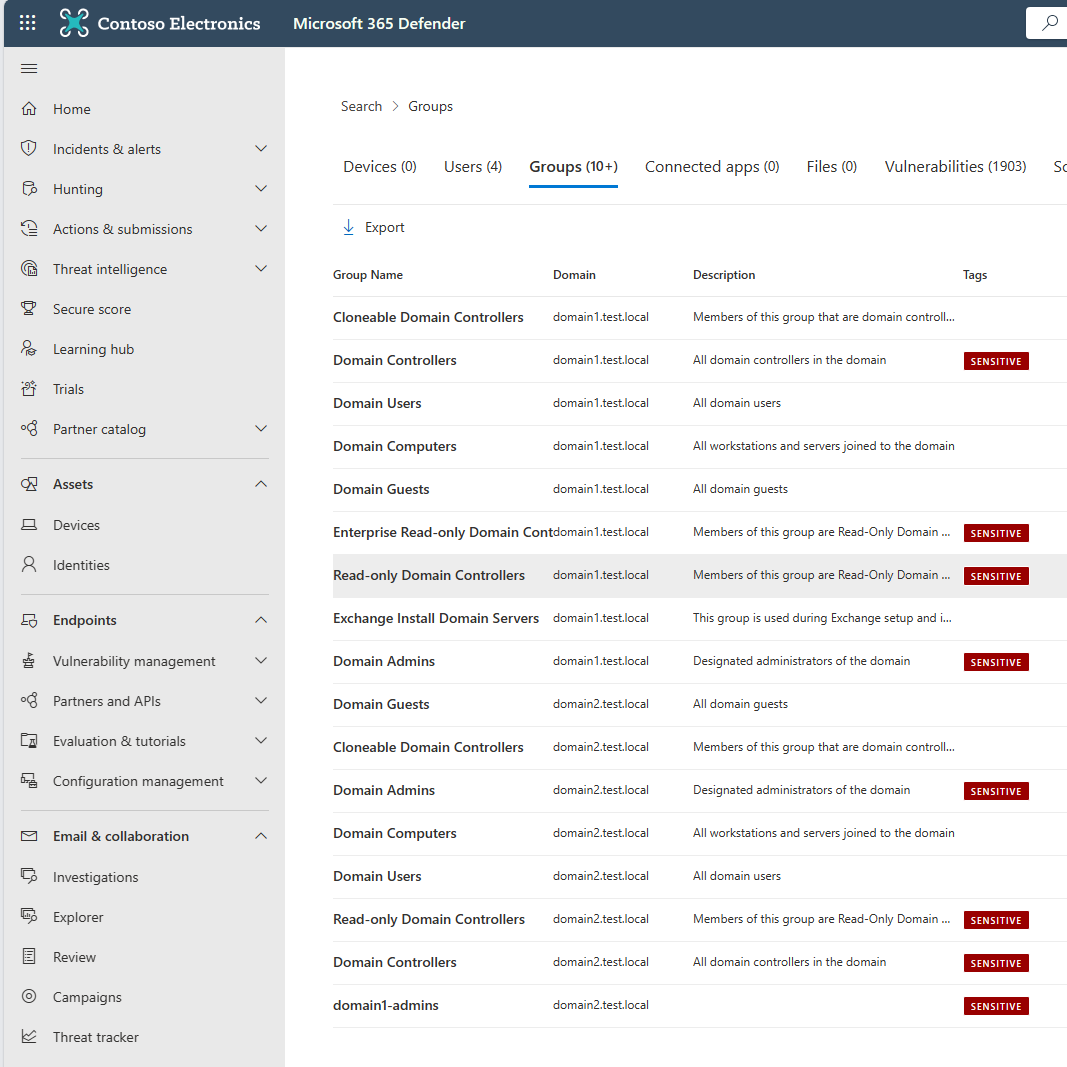Click the Export button
The height and width of the screenshot is (1067, 1067).
click(373, 227)
